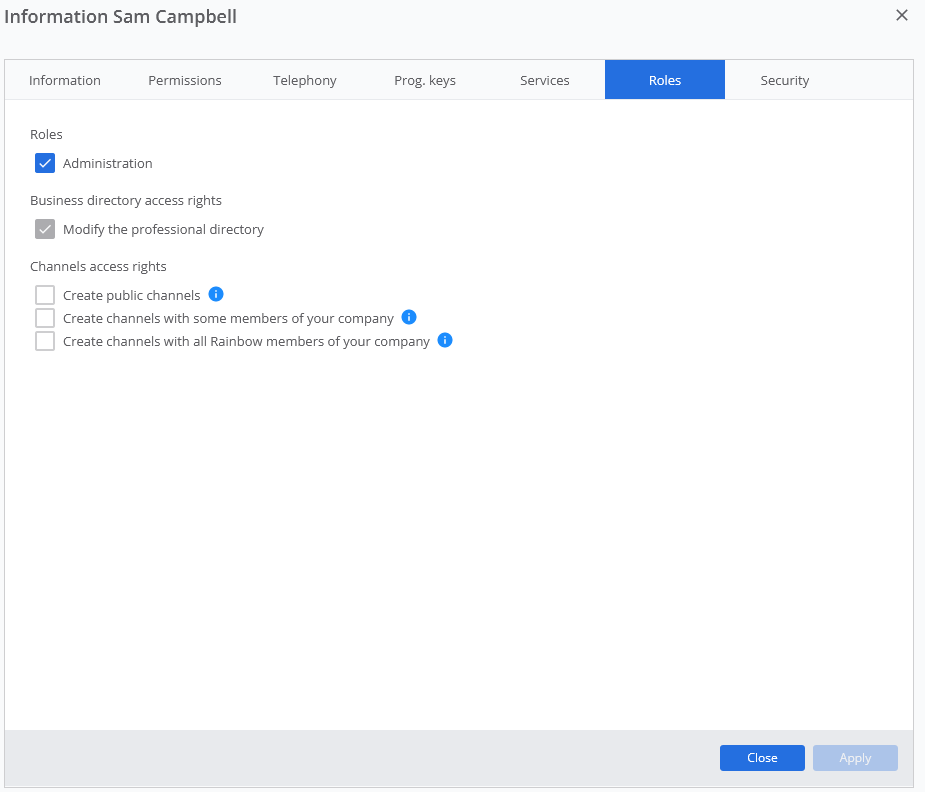925x792 pixels.
Task: Uncheck the Administration role checkbox
Action: (45, 163)
